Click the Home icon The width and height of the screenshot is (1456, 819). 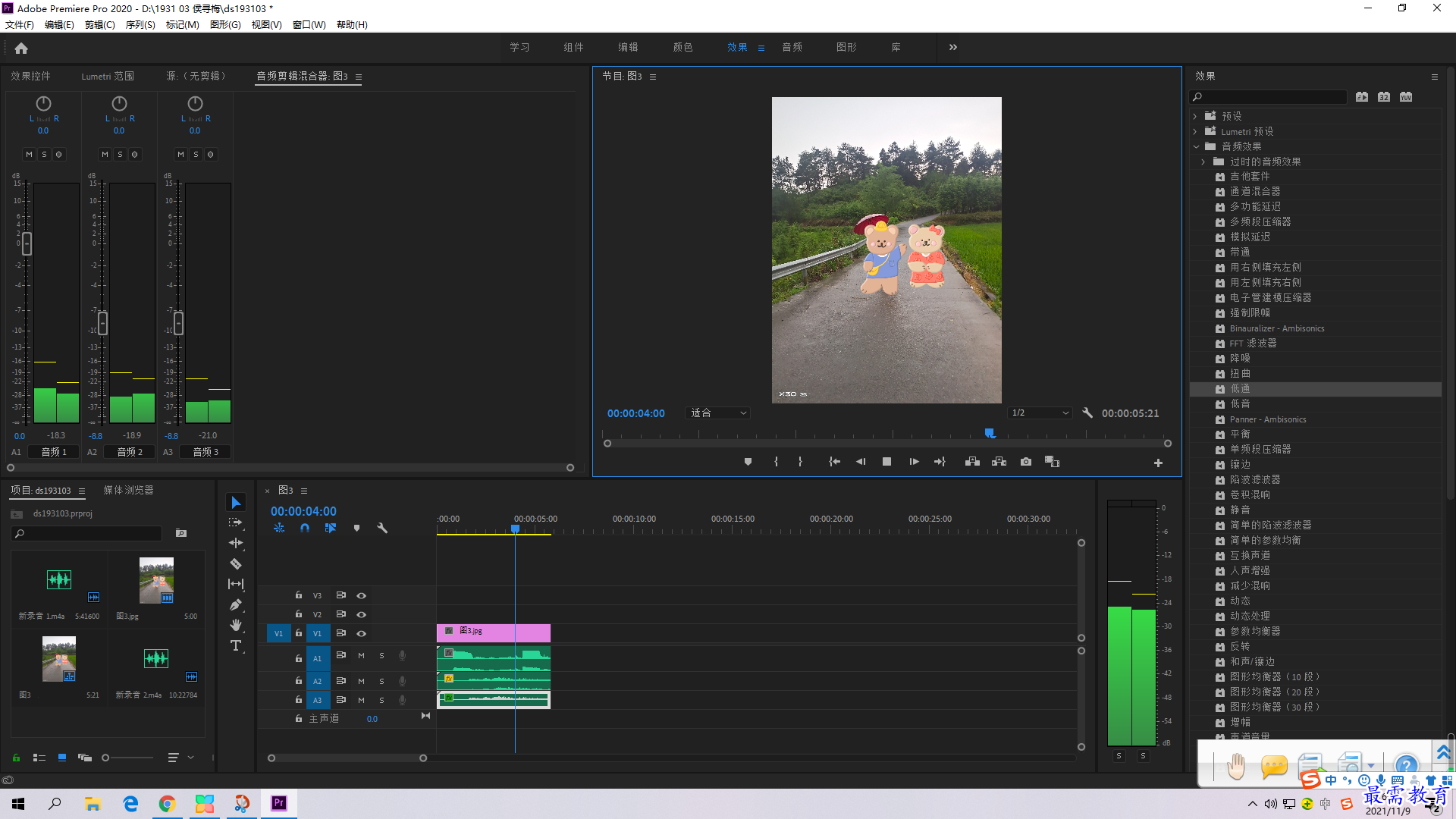point(21,48)
